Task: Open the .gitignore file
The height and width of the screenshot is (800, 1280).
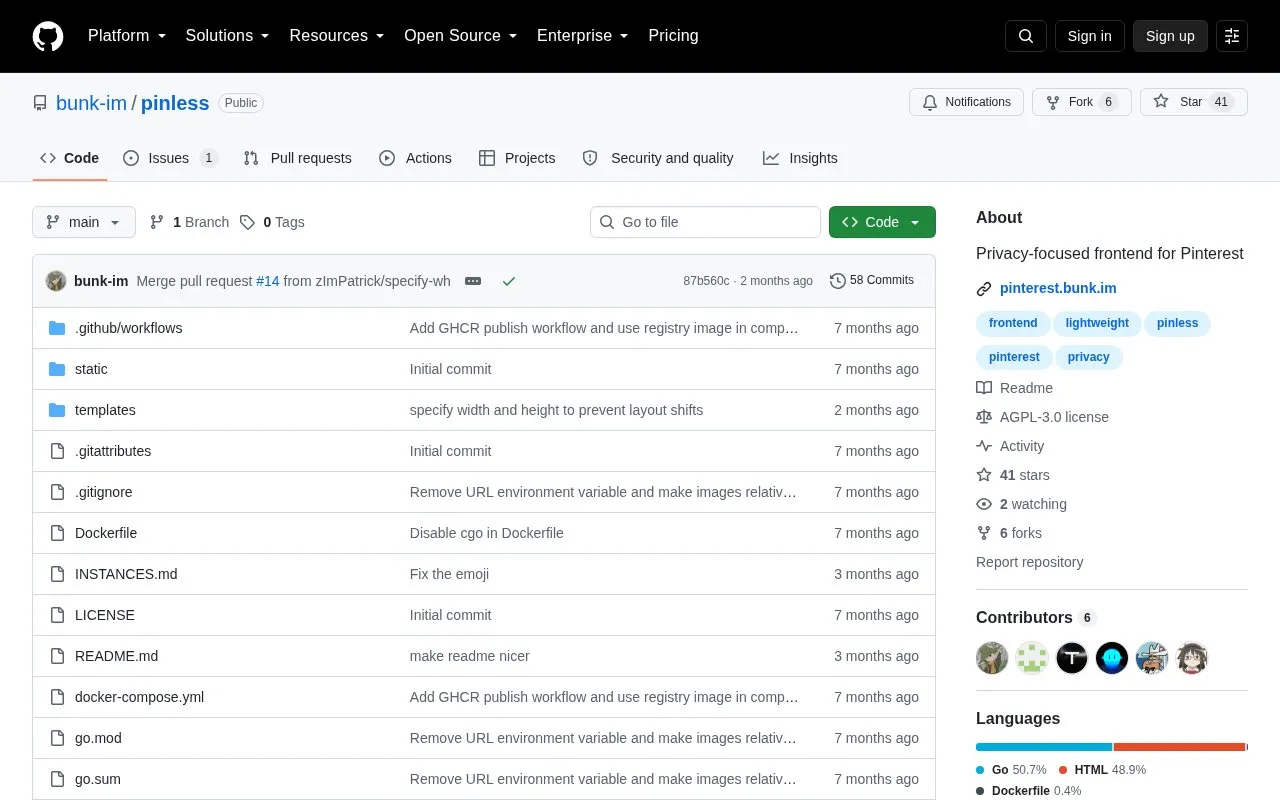Action: pos(103,492)
